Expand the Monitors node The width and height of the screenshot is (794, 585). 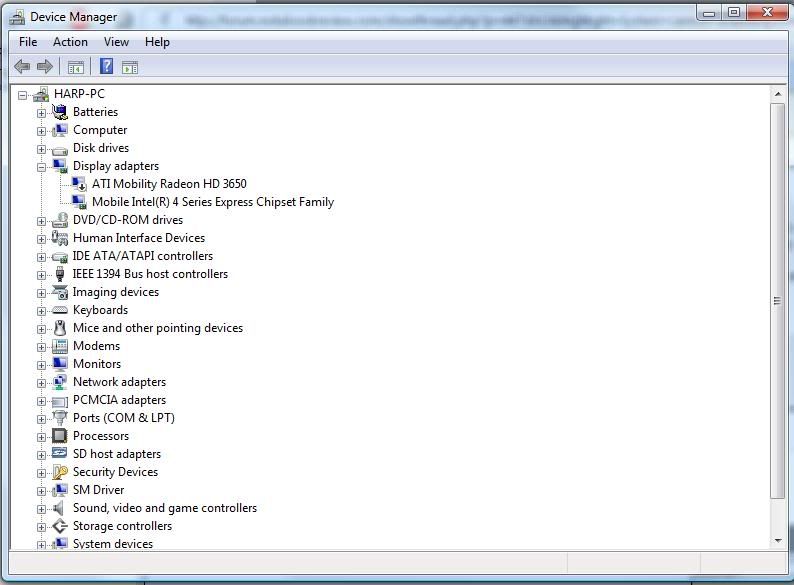pos(42,365)
